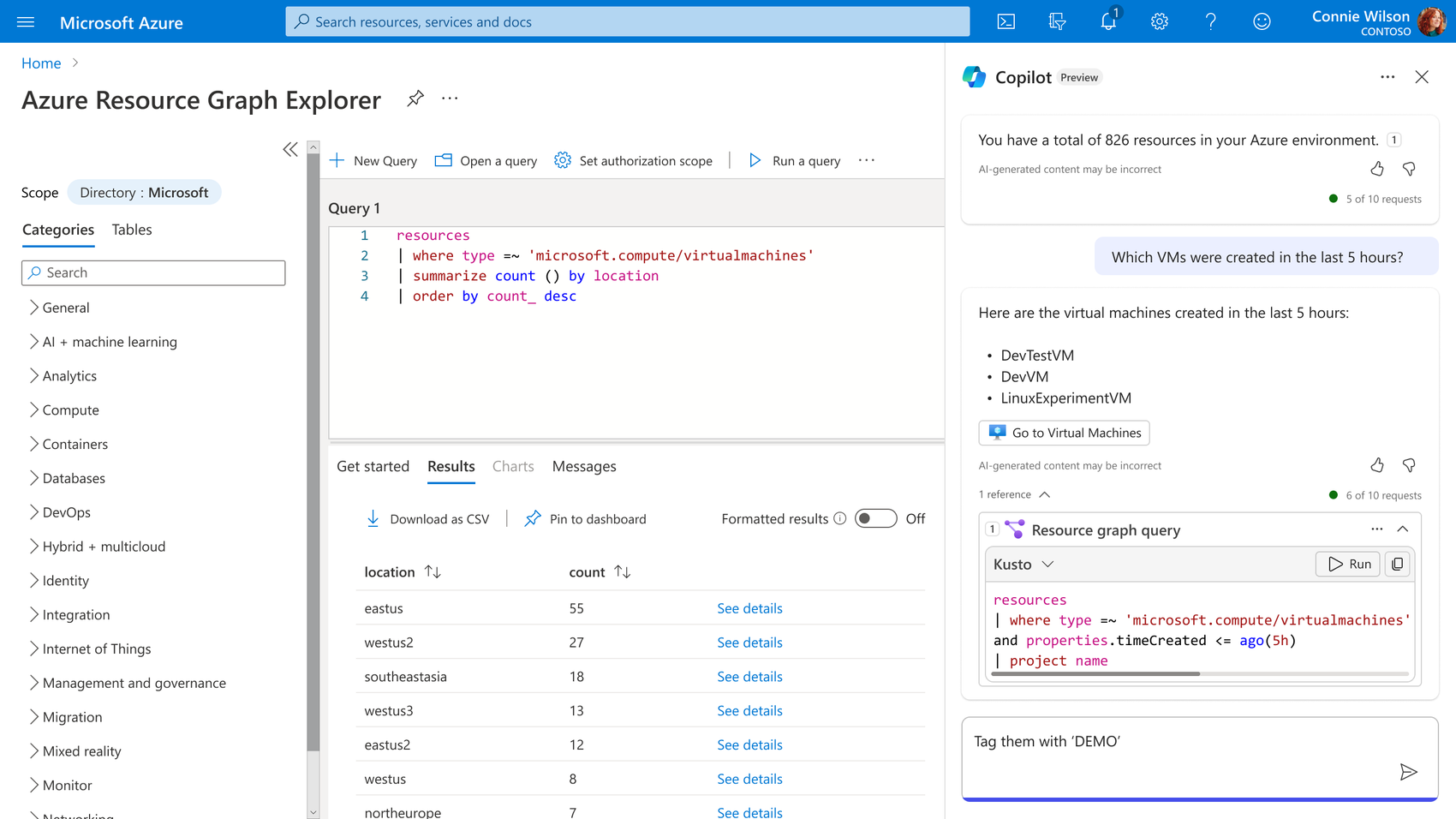
Task: Toggle Formatted results switch
Action: [875, 518]
